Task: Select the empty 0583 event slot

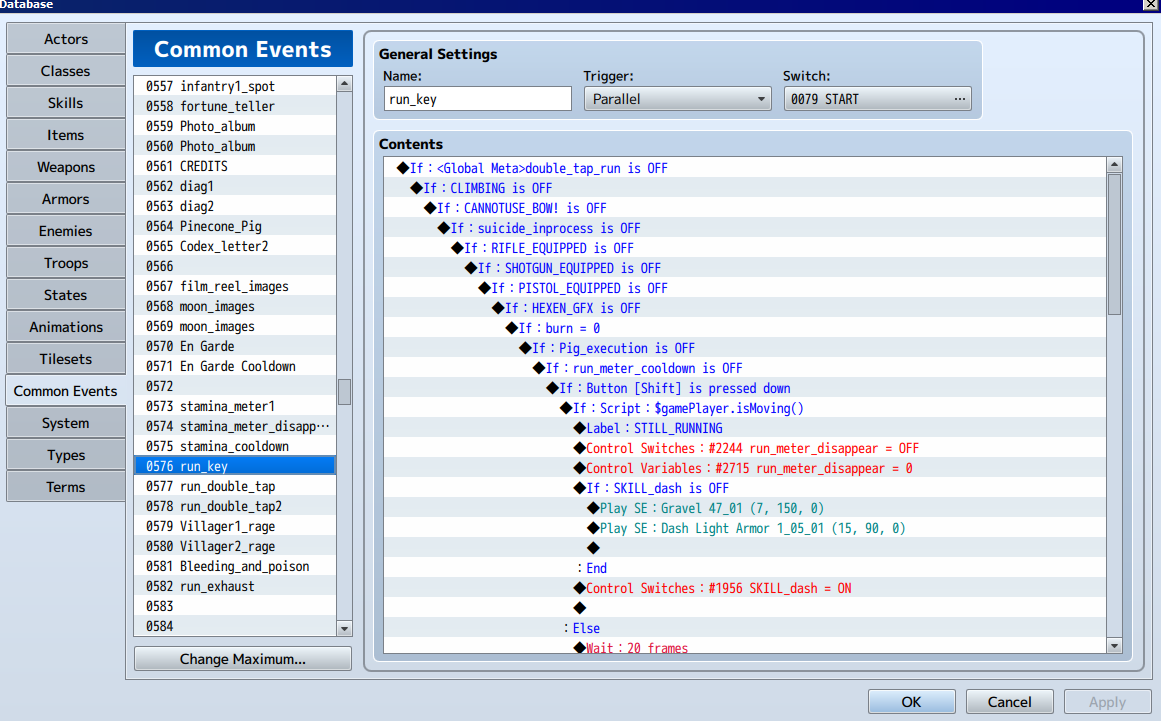Action: [235, 606]
